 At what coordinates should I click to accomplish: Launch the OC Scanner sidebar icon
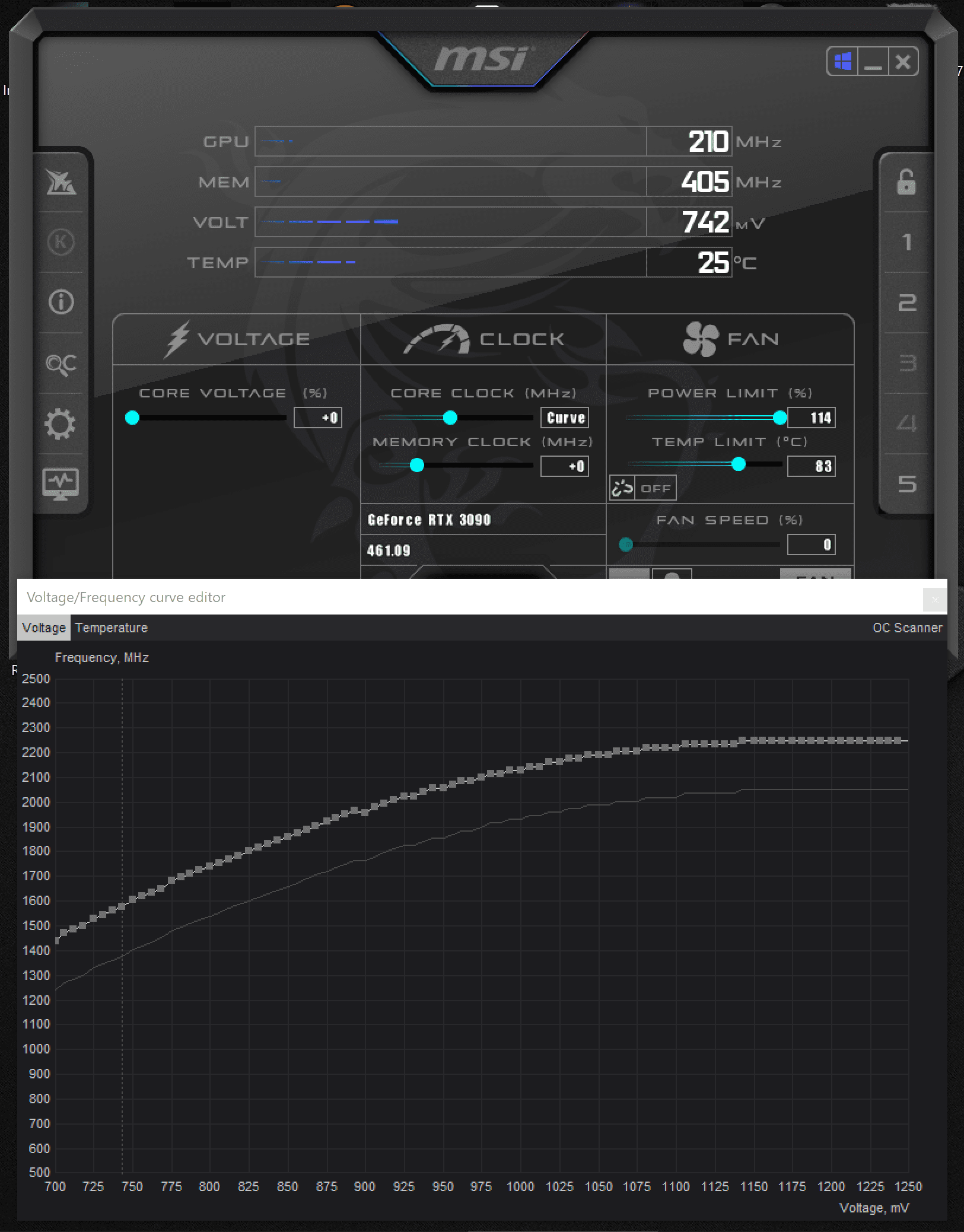61,364
